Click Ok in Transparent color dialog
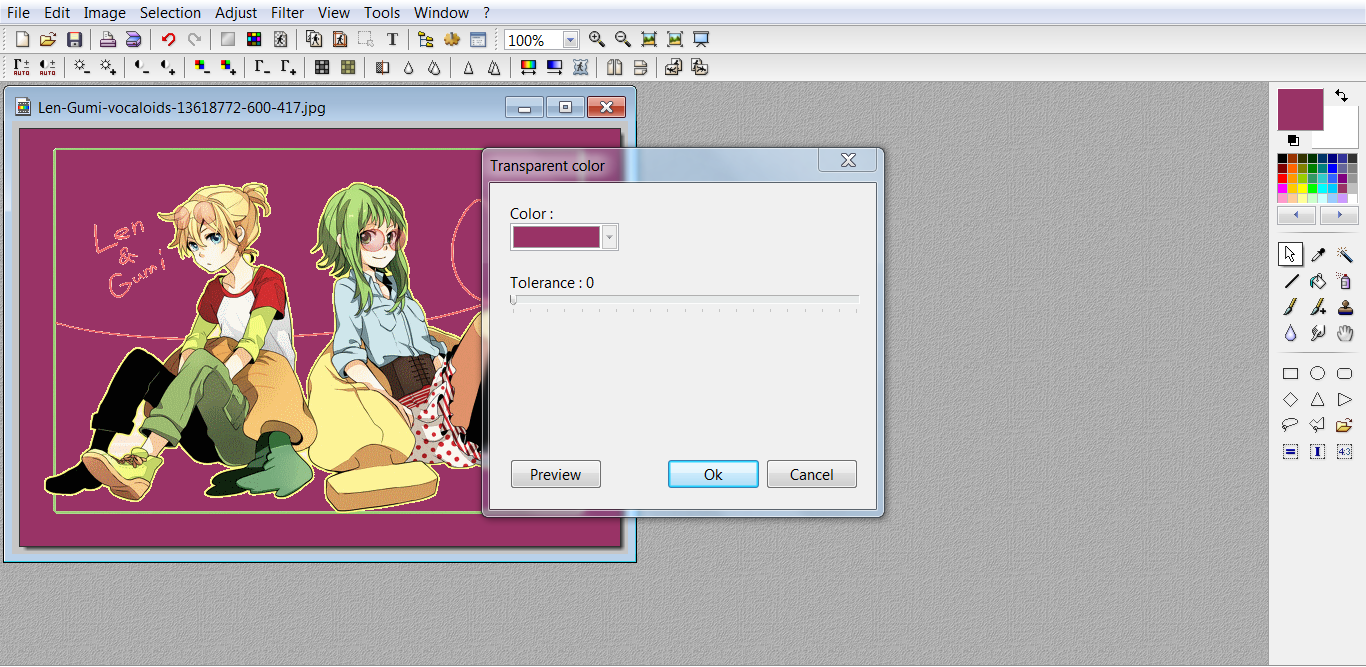 point(713,474)
